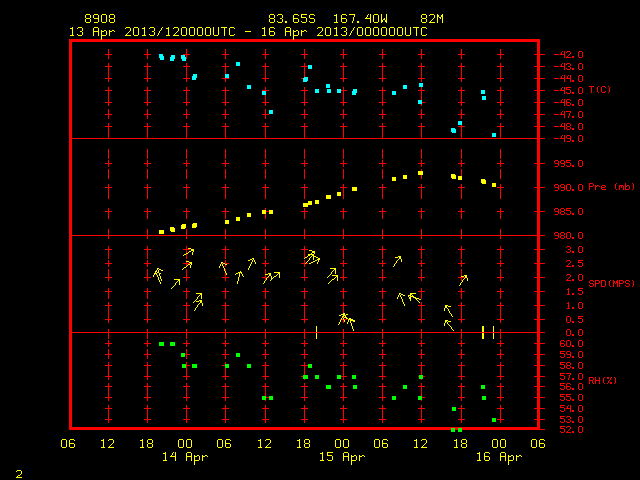
Task: Click the 60.0 humidity tick label
Action: [x=572, y=344]
